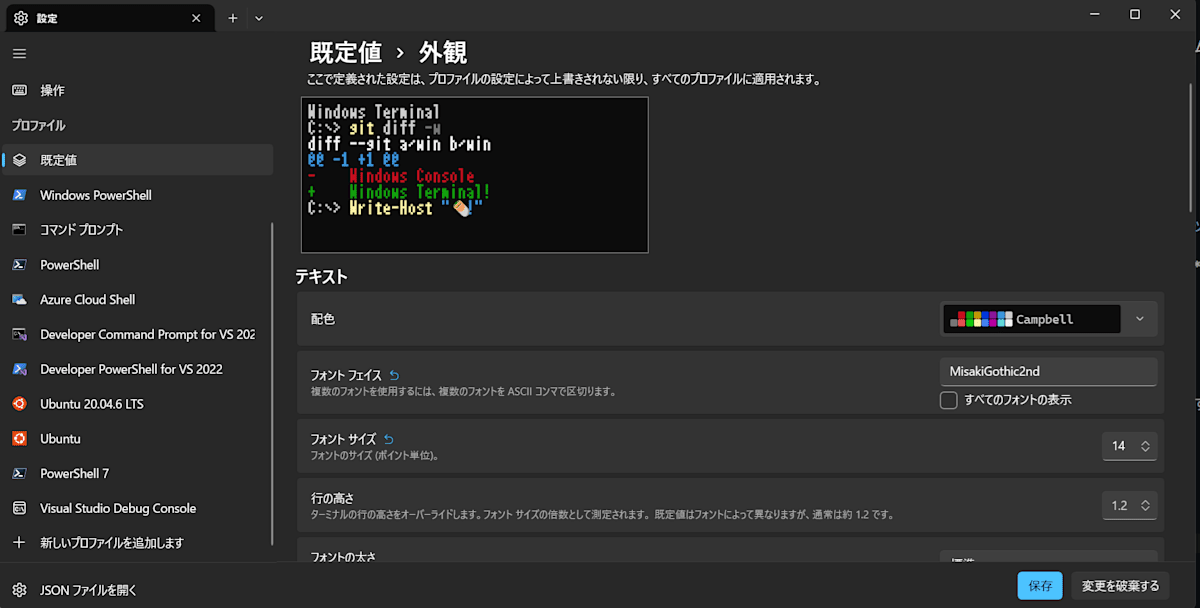The image size is (1200, 608).
Task: Click the Ubuntu profile icon
Action: pyautogui.click(x=19, y=438)
